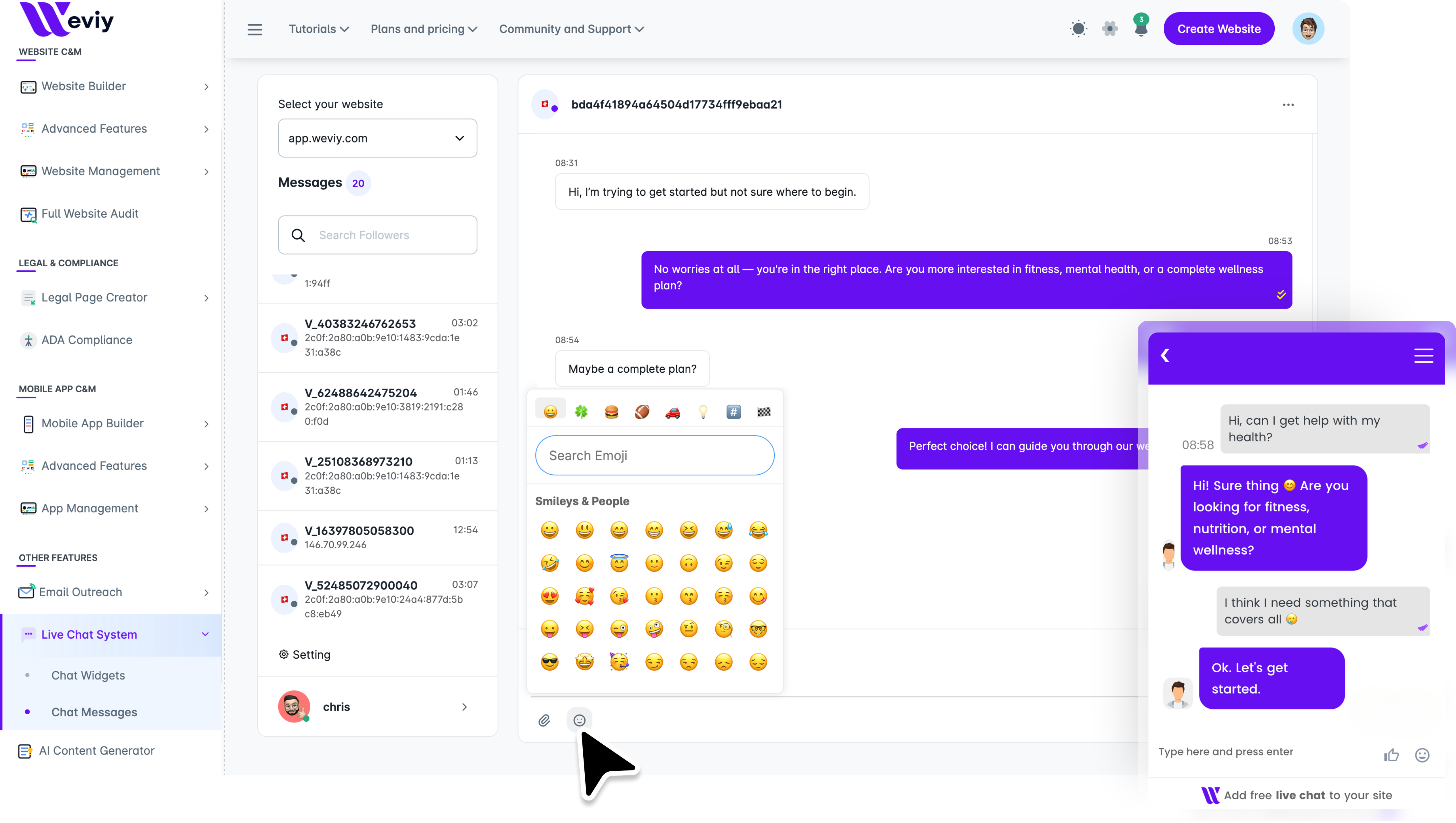1456x823 pixels.
Task: Click the attachment paperclip icon
Action: click(x=544, y=720)
